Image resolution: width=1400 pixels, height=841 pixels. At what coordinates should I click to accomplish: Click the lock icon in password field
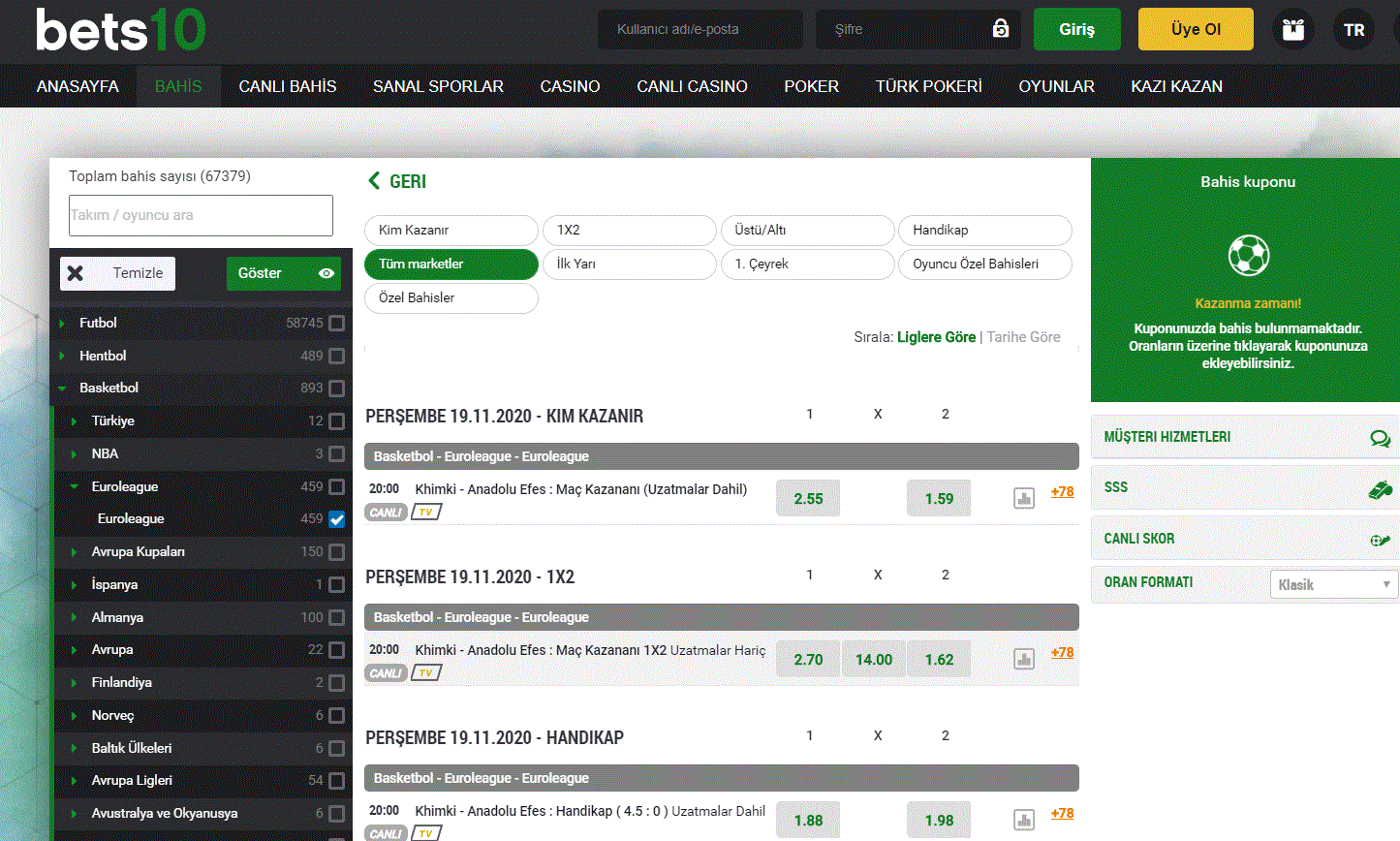click(1001, 29)
